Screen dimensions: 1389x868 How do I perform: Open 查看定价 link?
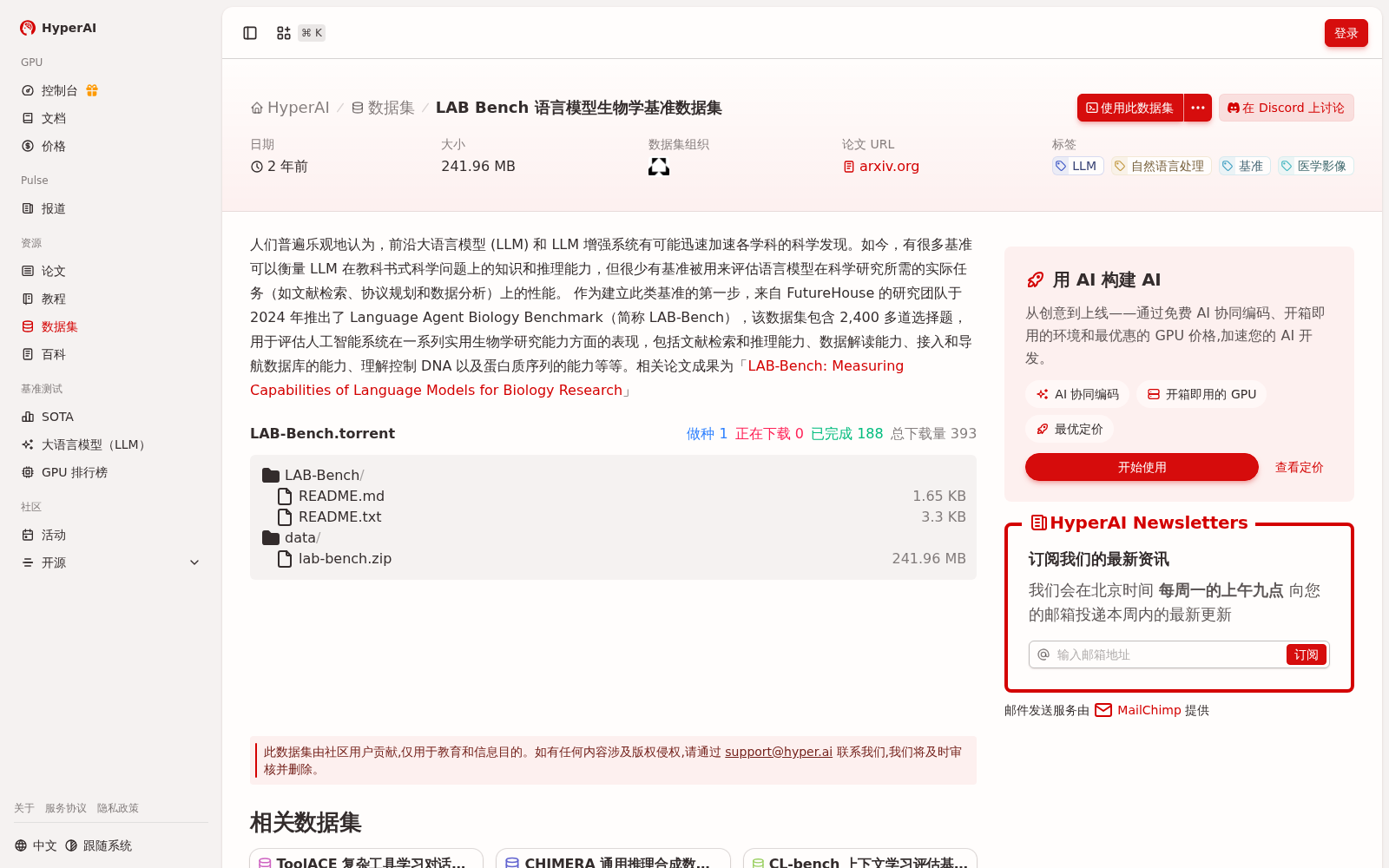tap(1299, 467)
